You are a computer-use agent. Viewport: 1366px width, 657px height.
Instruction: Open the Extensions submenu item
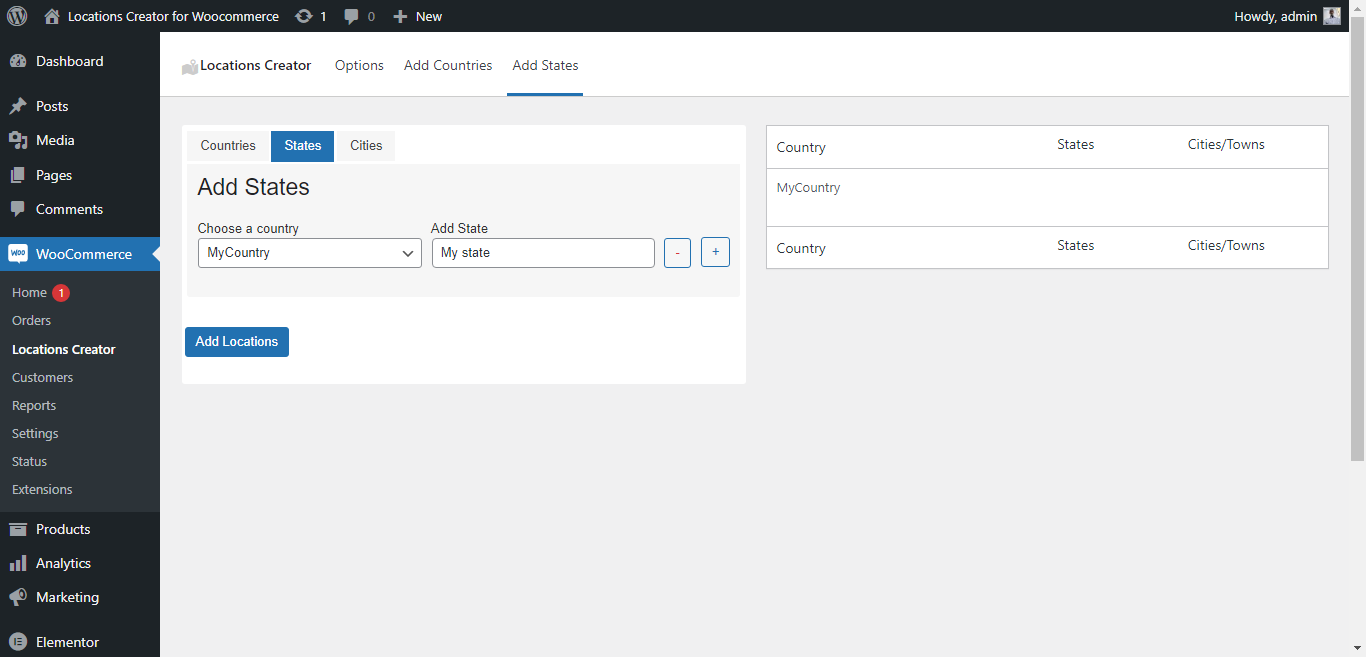[42, 489]
